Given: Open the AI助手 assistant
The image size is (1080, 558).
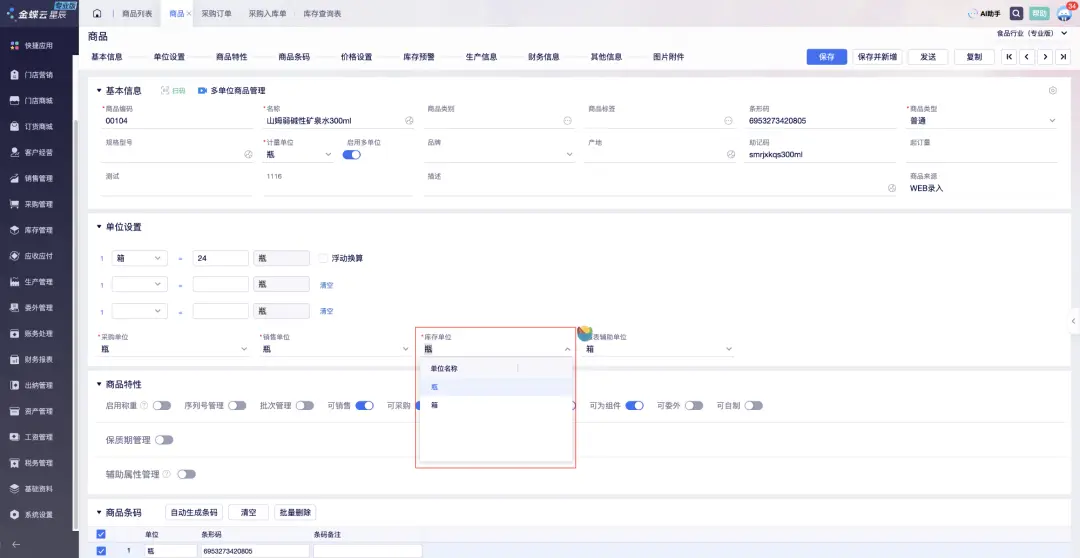Looking at the screenshot, I should (984, 14).
